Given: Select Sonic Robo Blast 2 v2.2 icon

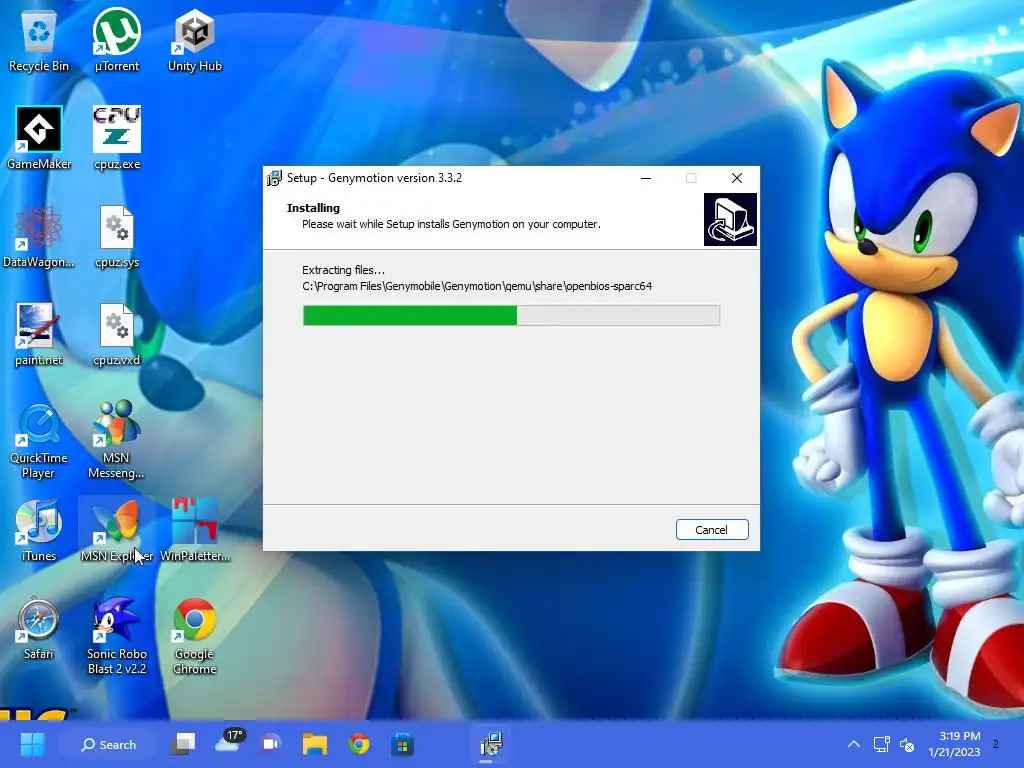Looking at the screenshot, I should click(117, 636).
